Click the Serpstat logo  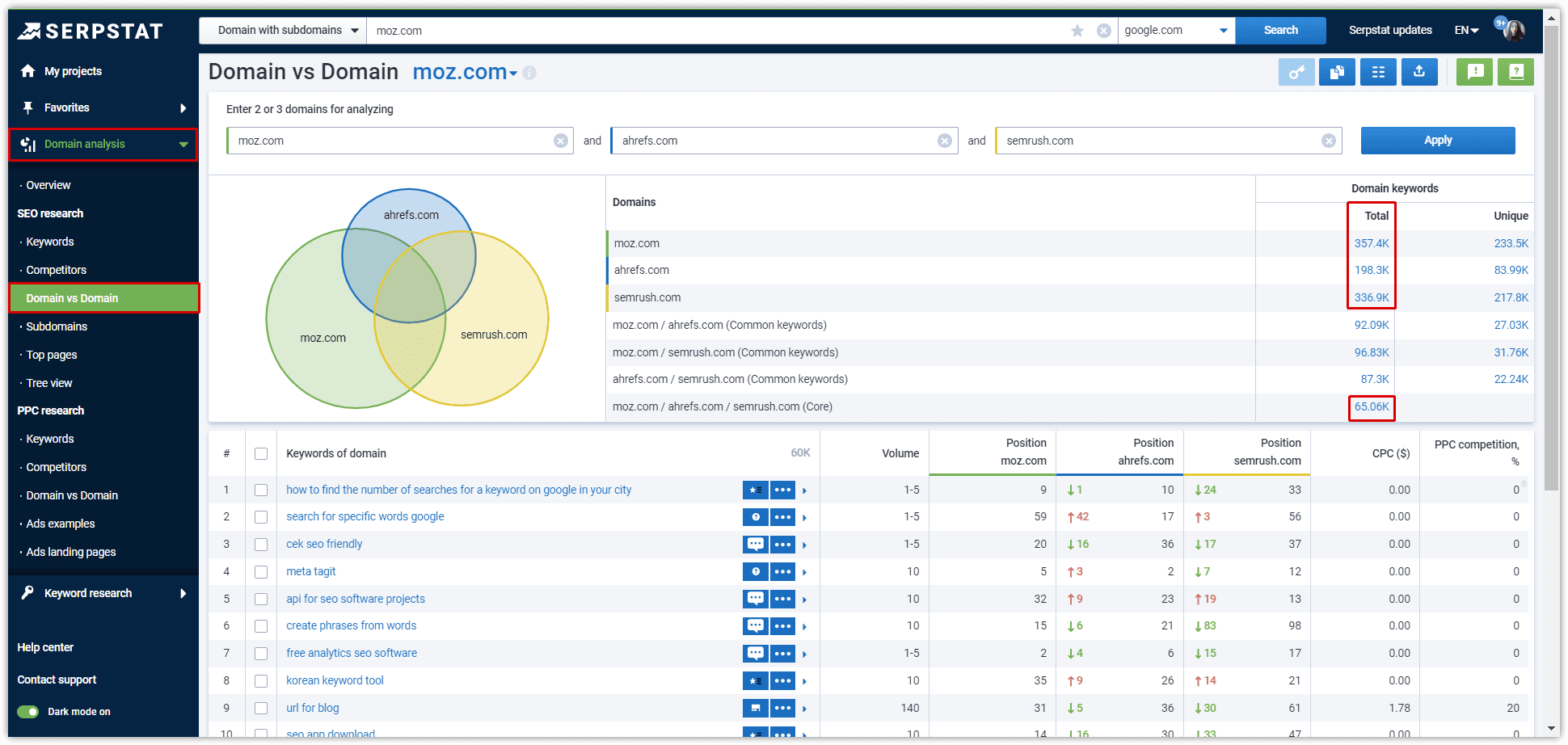click(91, 32)
